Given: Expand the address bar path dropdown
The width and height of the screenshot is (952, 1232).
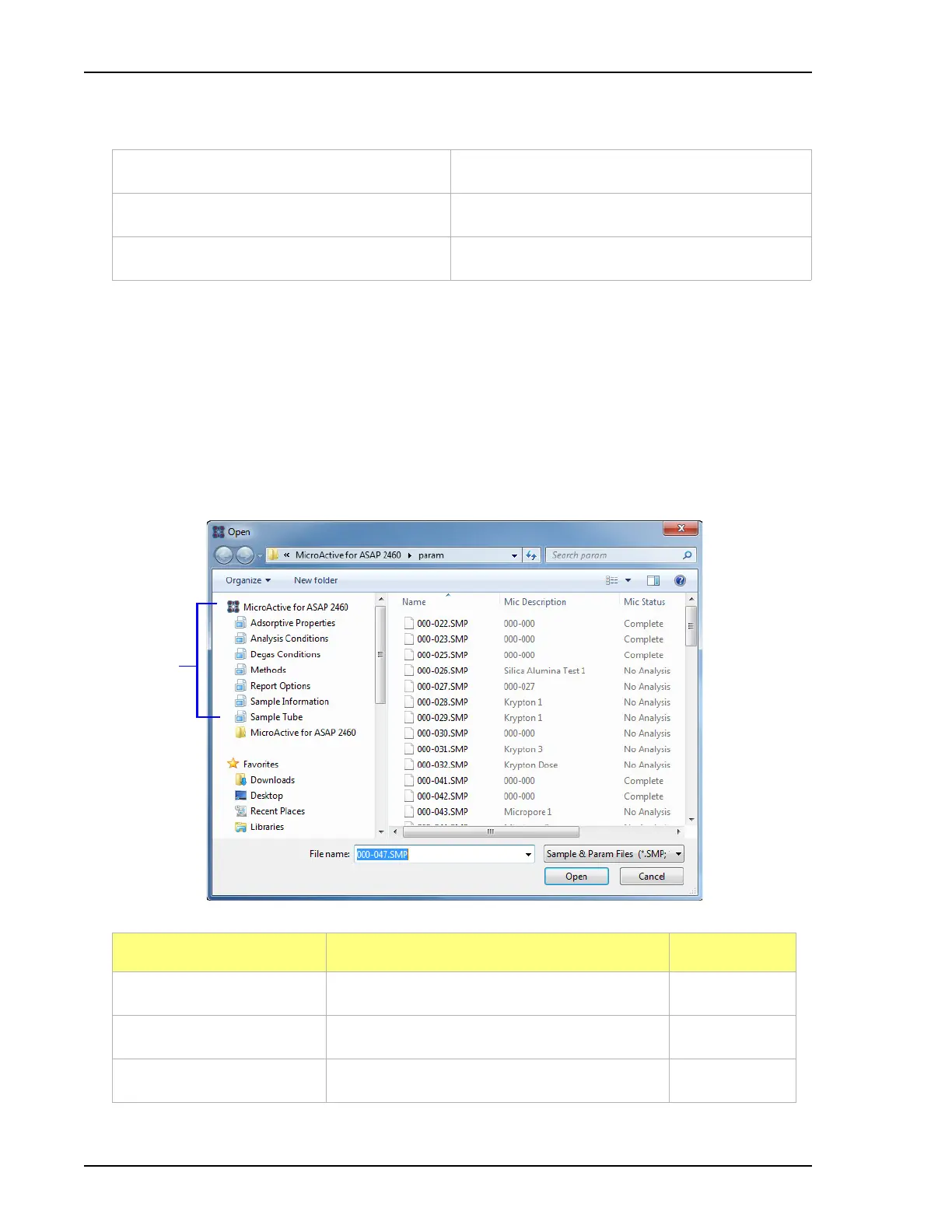Looking at the screenshot, I should (x=514, y=555).
